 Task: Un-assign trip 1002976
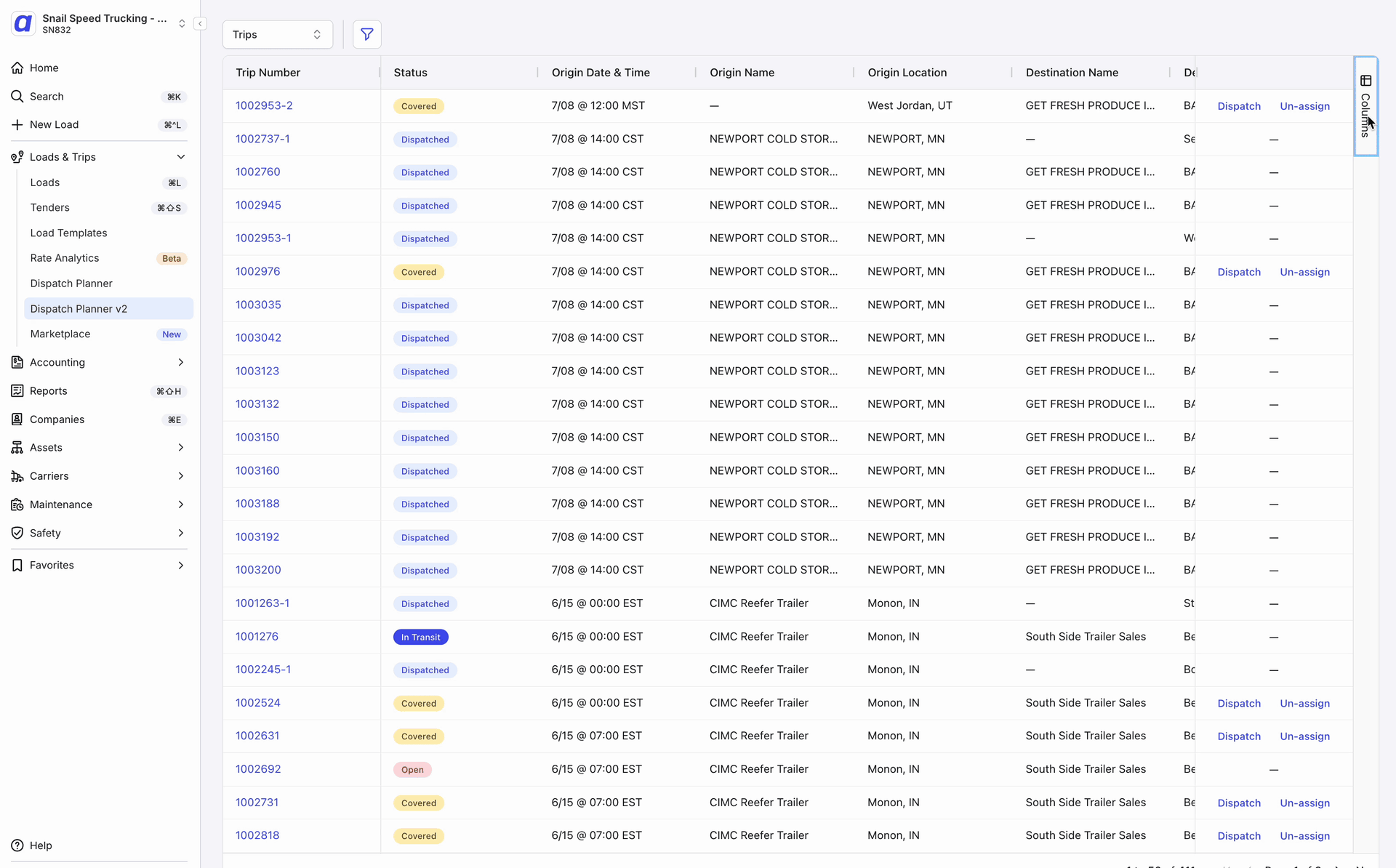1305,272
